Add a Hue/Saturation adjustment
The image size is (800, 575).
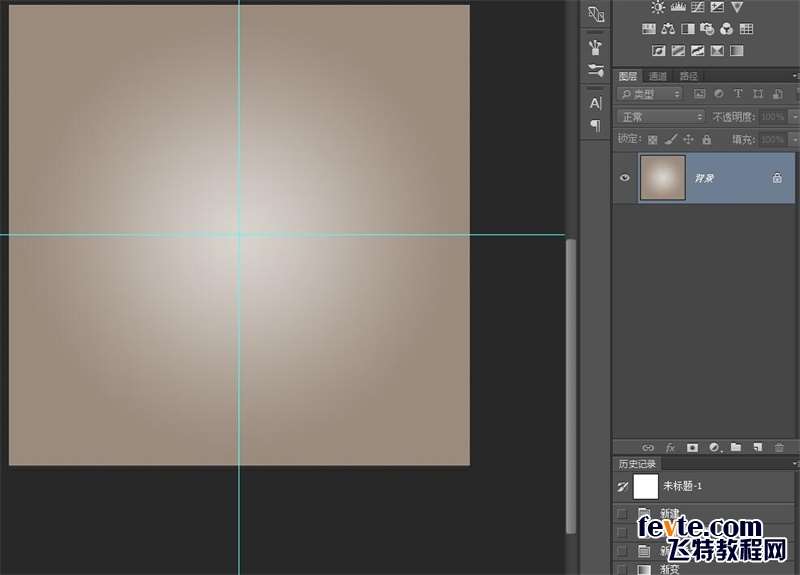(x=648, y=29)
